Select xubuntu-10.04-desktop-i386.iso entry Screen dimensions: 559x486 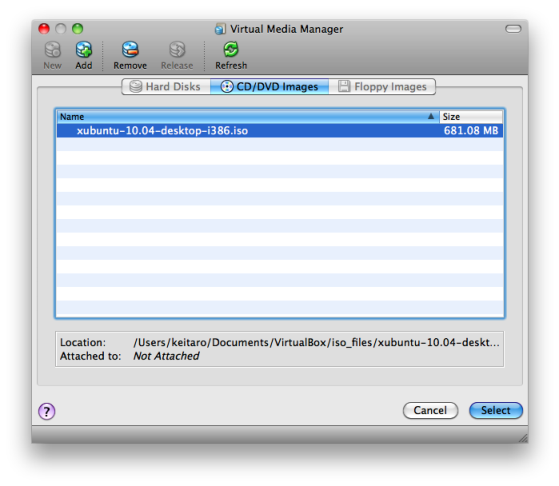pos(280,131)
